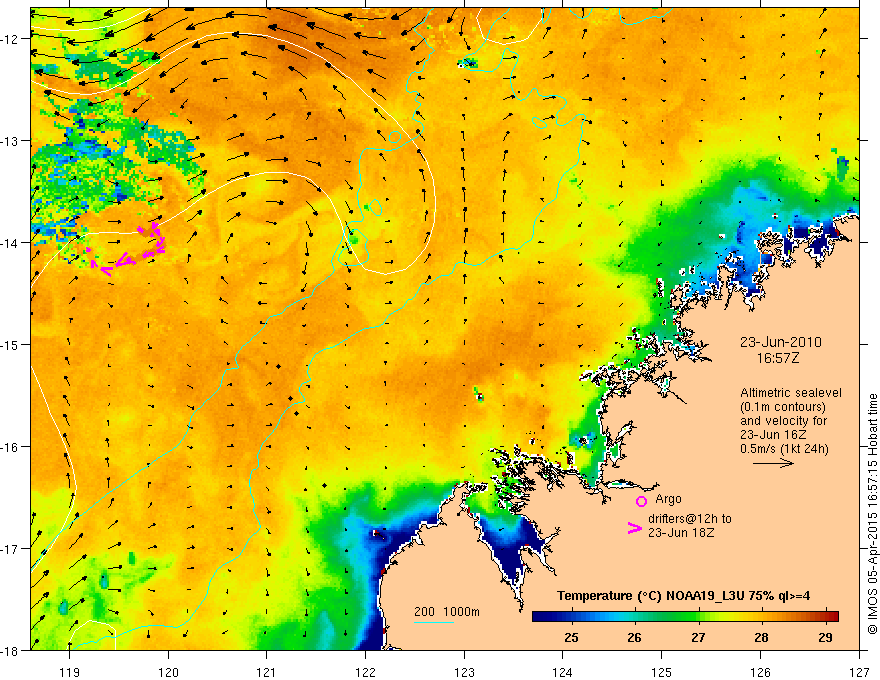The height and width of the screenshot is (680, 880).
Task: Click longitude axis label 120
Action: (x=168, y=672)
